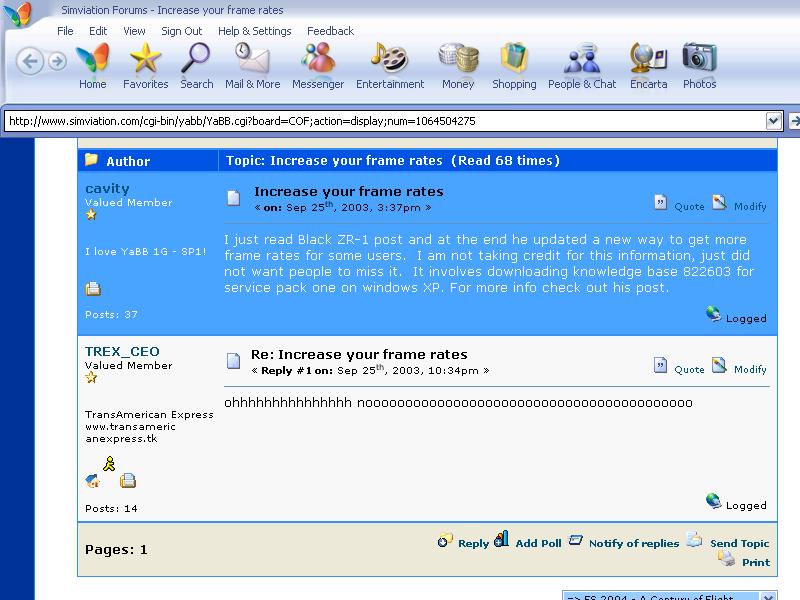This screenshot has width=800, height=600.
Task: Click the Quote link on cavity's post
Action: (x=689, y=207)
